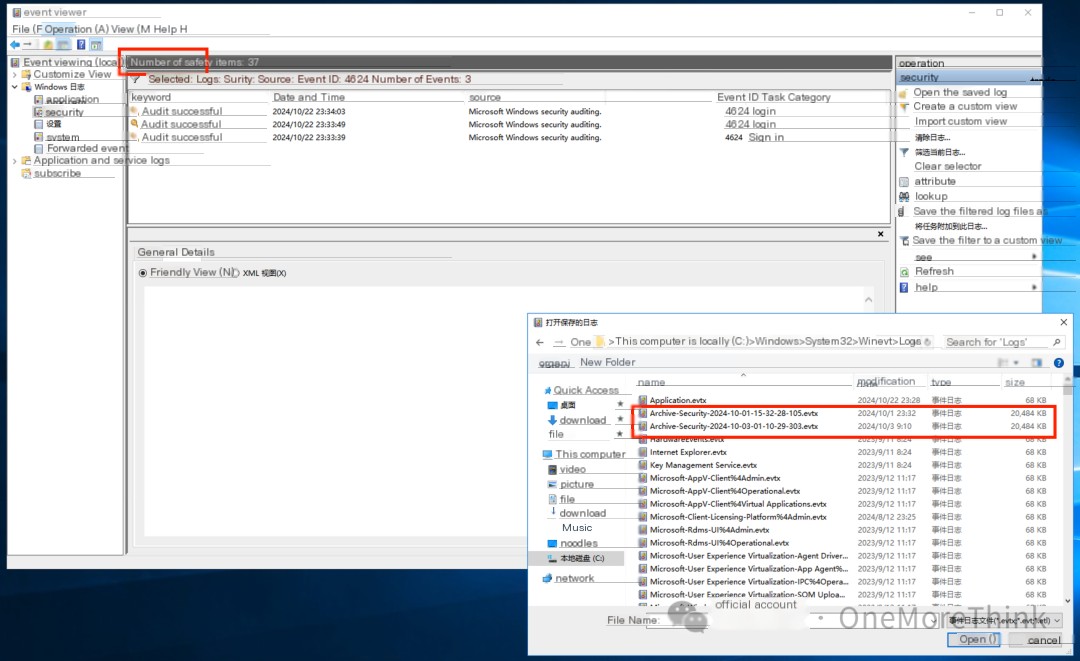
Task: Select the XML view radio button
Action: 236,273
